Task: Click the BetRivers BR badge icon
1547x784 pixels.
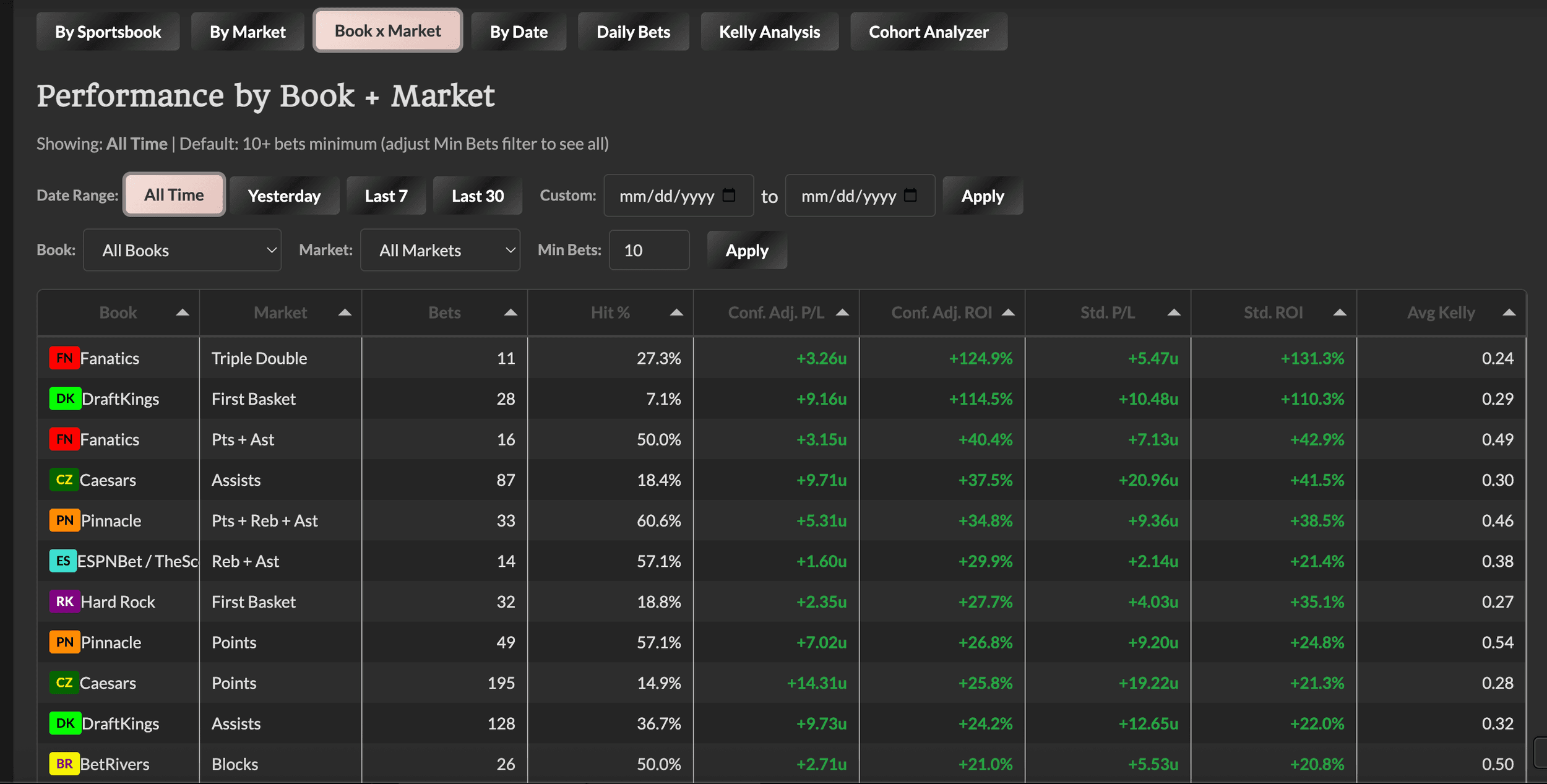Action: pyautogui.click(x=64, y=764)
